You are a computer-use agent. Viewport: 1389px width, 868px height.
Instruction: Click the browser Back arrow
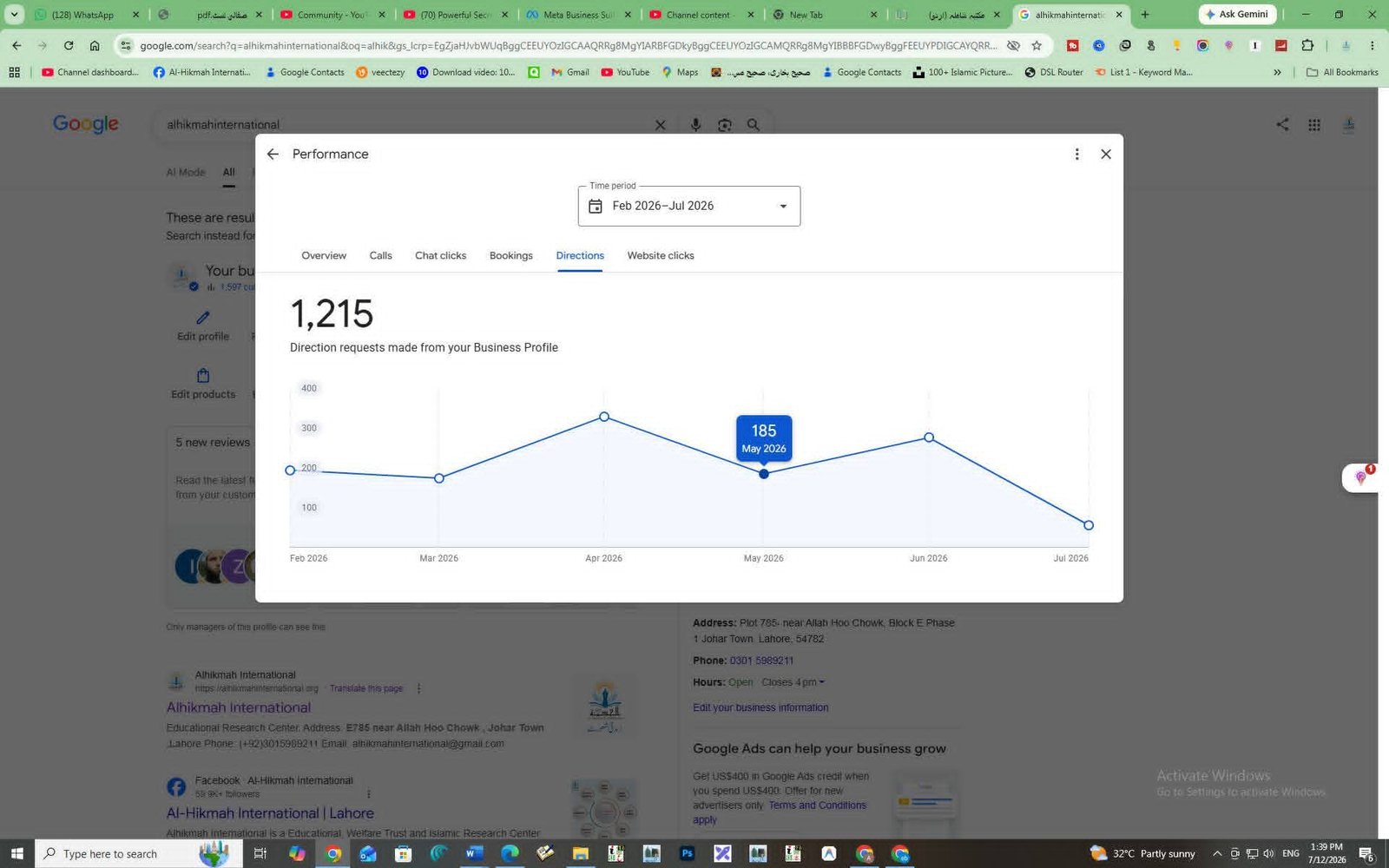16,45
